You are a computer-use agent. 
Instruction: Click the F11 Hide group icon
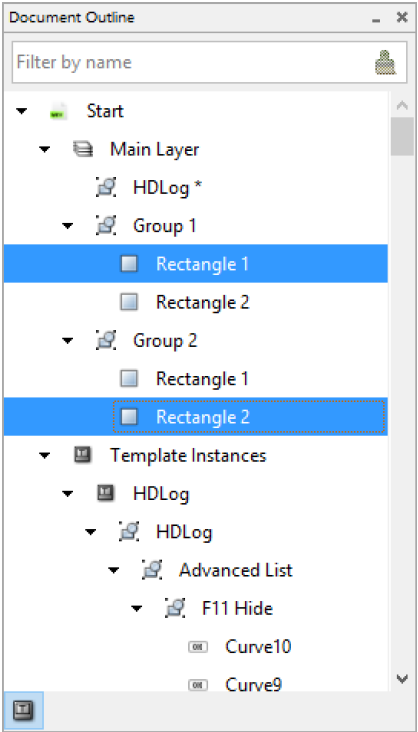click(175, 608)
